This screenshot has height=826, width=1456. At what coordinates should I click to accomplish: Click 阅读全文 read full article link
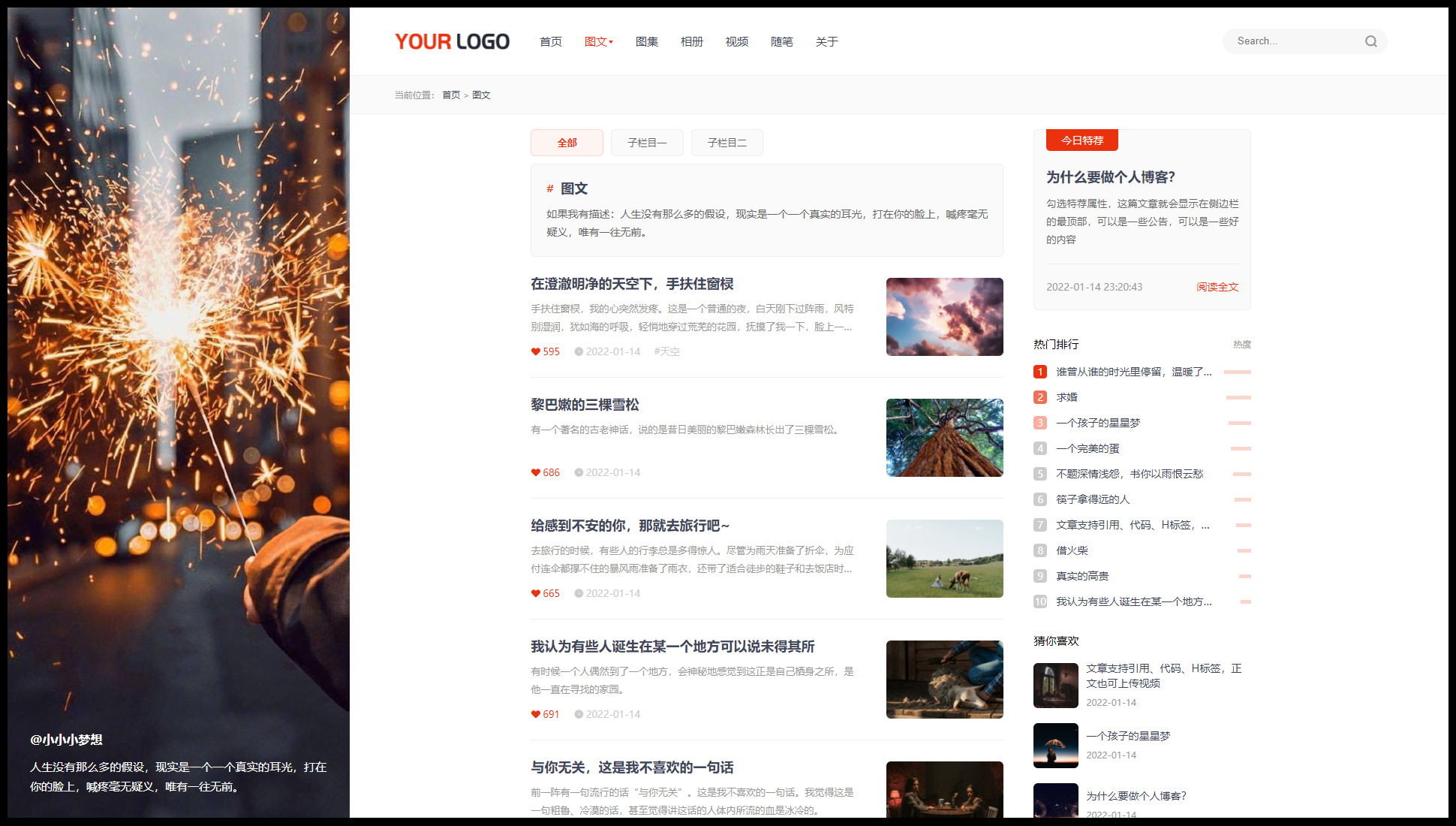pyautogui.click(x=1217, y=287)
